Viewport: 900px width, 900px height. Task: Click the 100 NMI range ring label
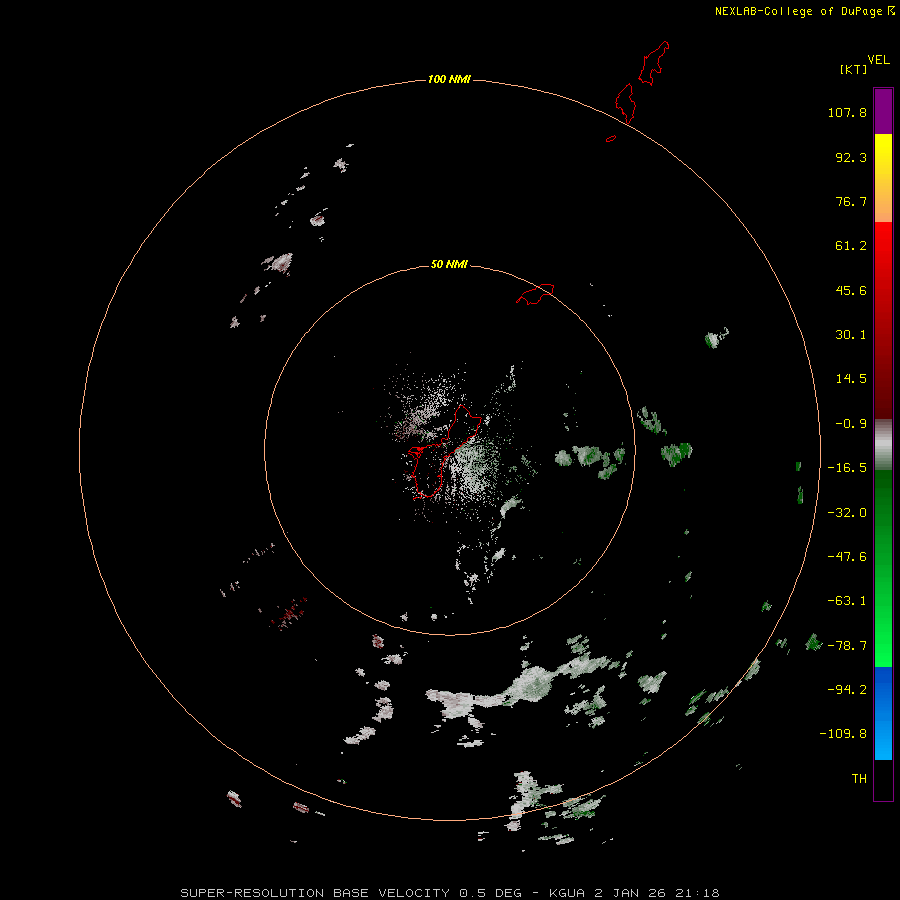(x=449, y=79)
